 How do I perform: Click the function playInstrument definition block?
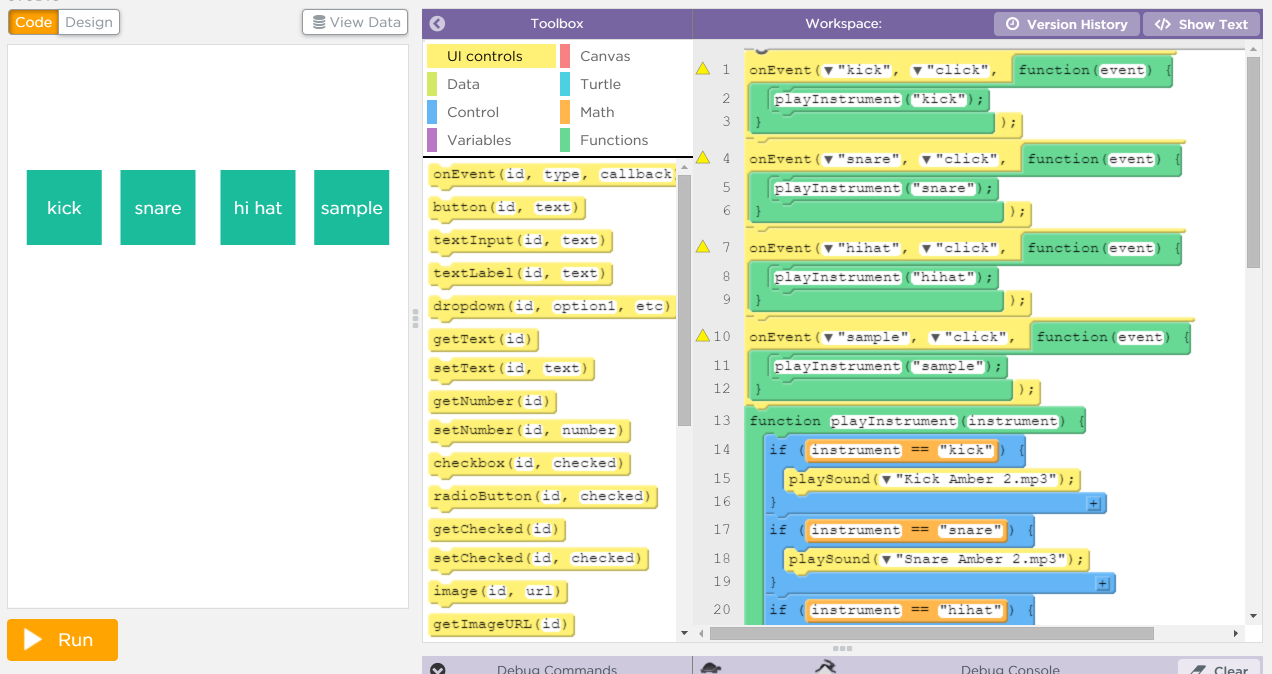tap(915, 421)
